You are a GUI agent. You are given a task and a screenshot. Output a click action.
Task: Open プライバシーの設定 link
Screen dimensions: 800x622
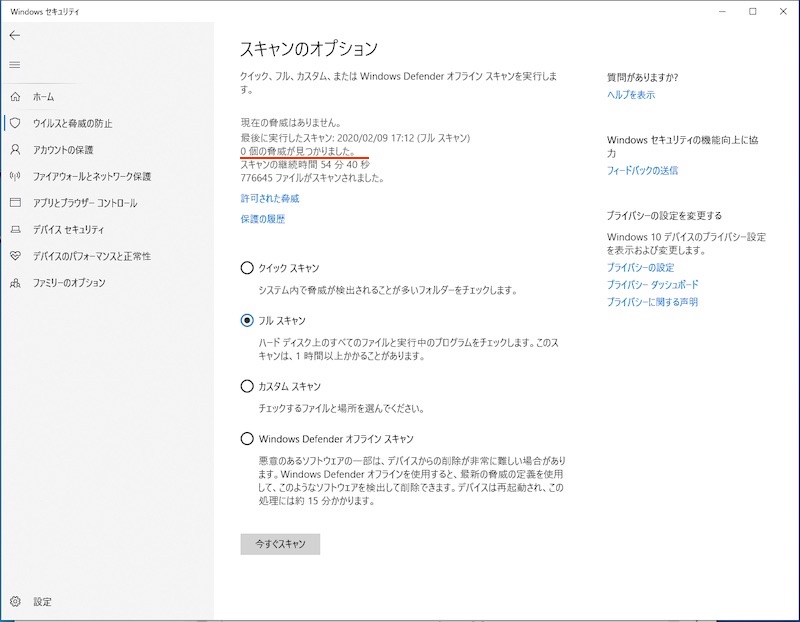coord(640,267)
